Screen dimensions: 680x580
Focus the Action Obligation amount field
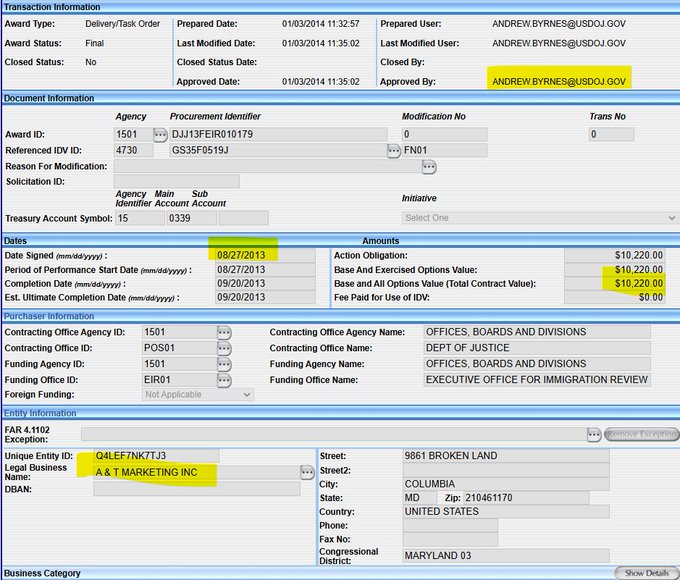pyautogui.click(x=614, y=255)
